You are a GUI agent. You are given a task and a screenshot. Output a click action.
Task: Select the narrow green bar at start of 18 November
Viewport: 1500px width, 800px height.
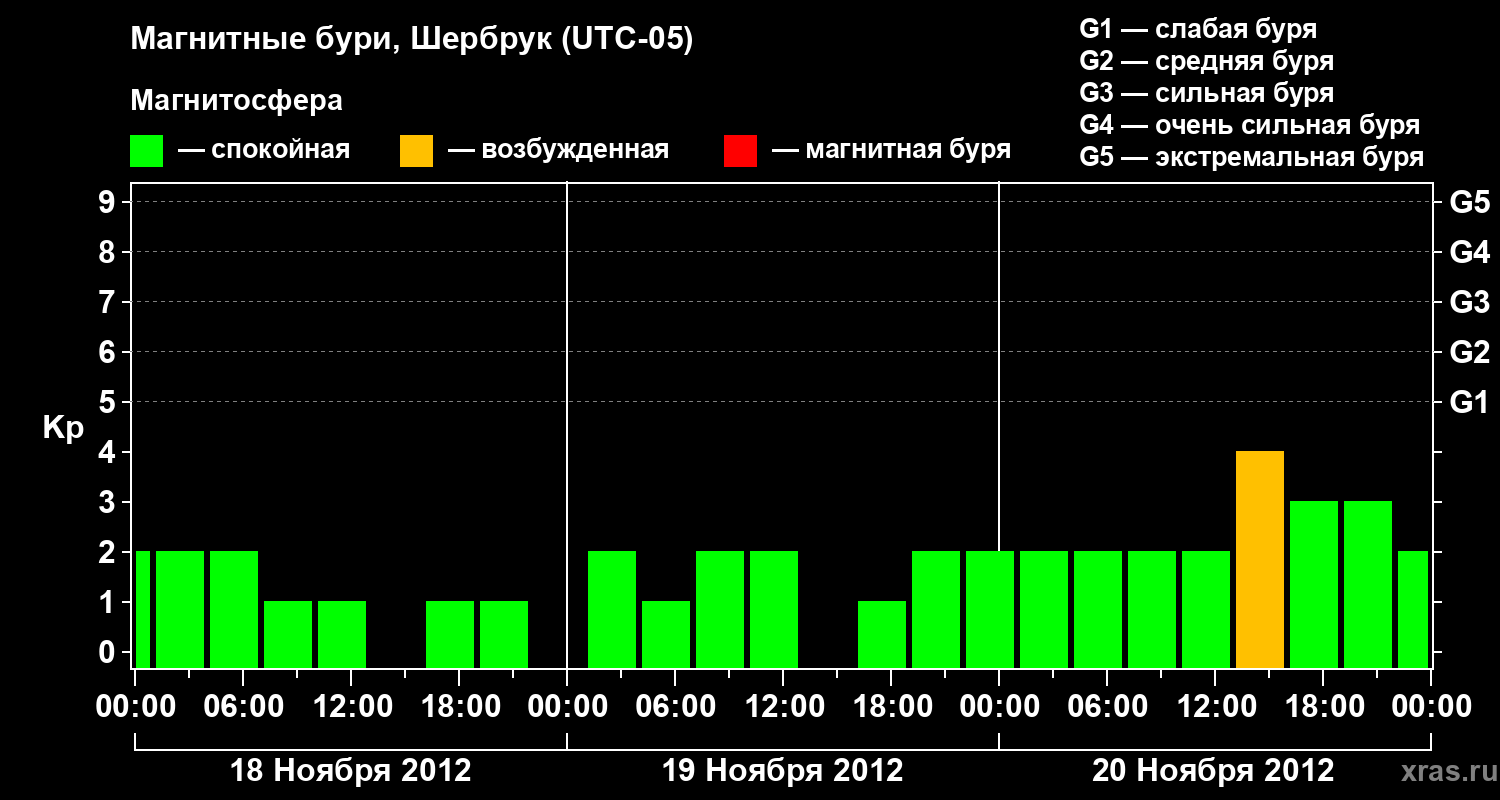pyautogui.click(x=143, y=610)
